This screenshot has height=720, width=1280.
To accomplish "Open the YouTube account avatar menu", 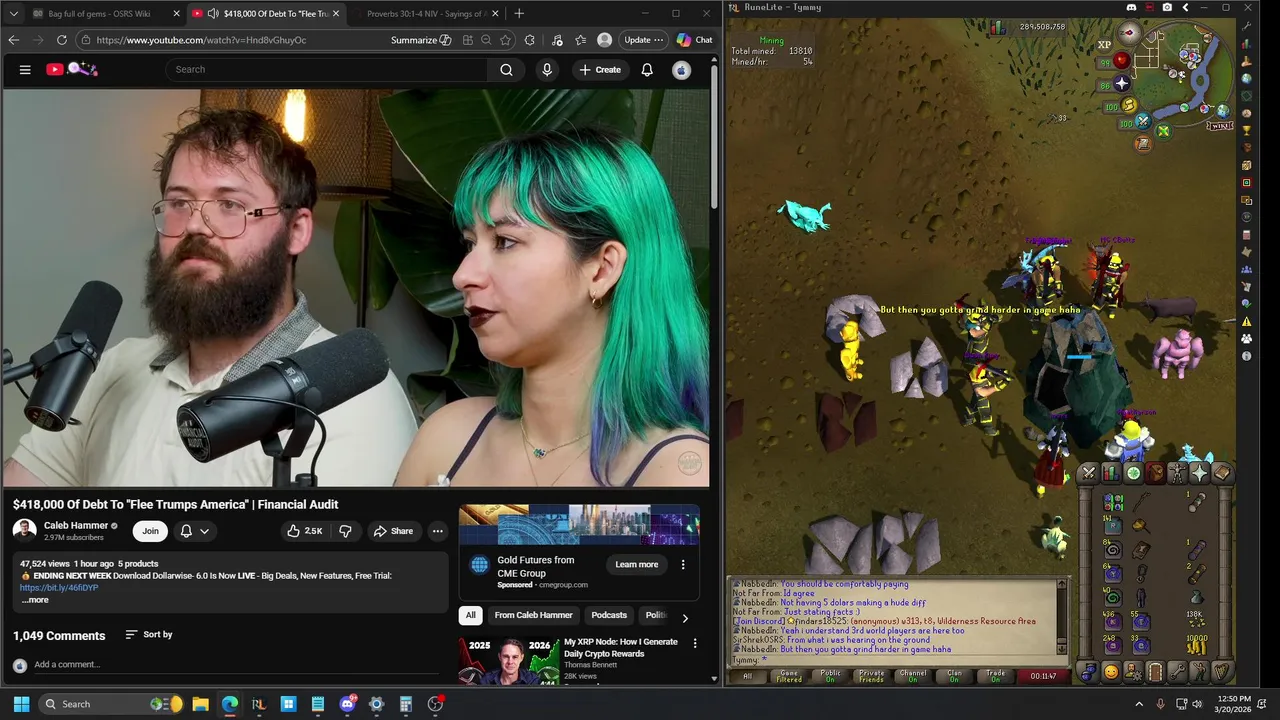I will tap(681, 69).
